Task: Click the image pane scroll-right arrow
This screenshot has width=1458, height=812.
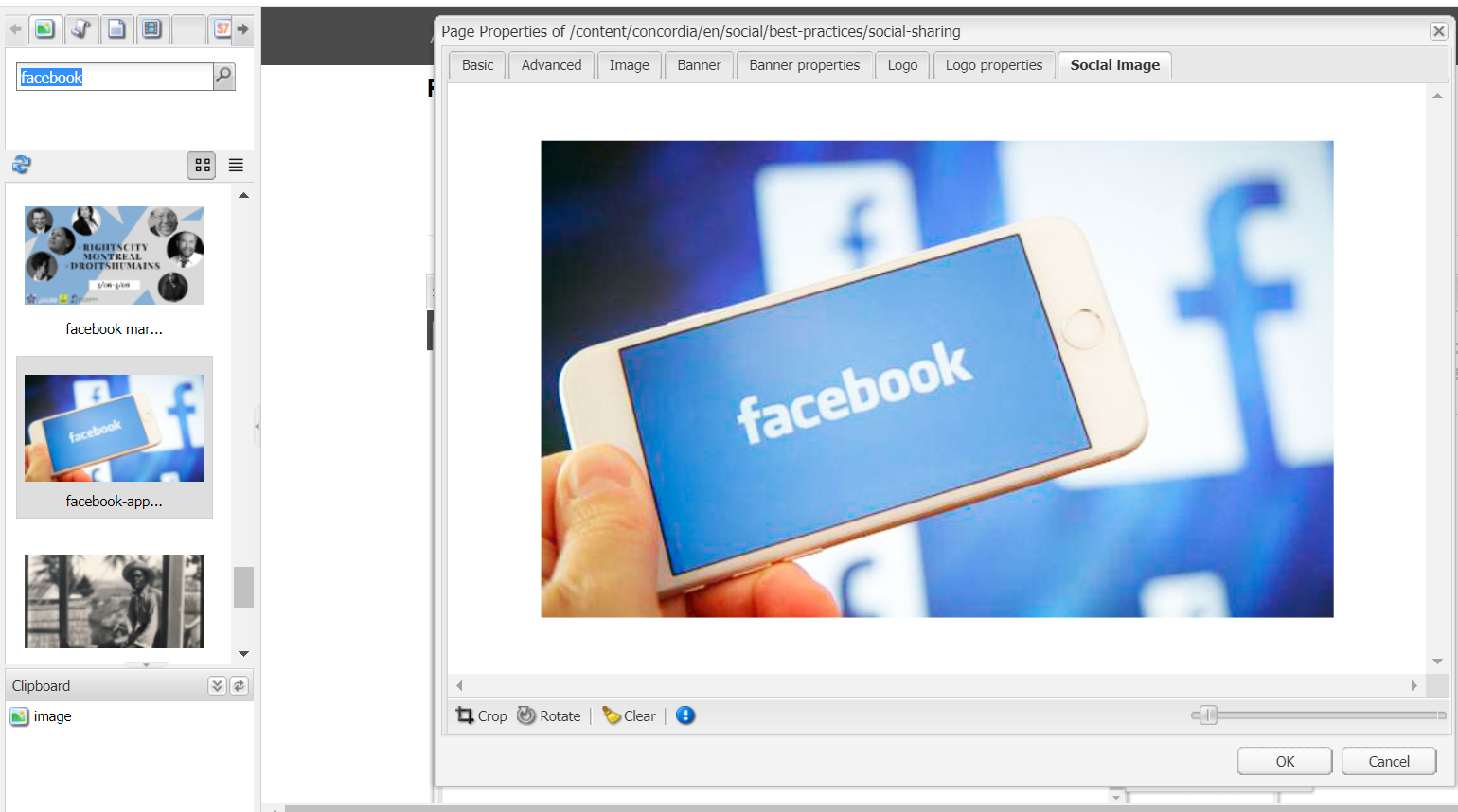Action: [x=1414, y=685]
